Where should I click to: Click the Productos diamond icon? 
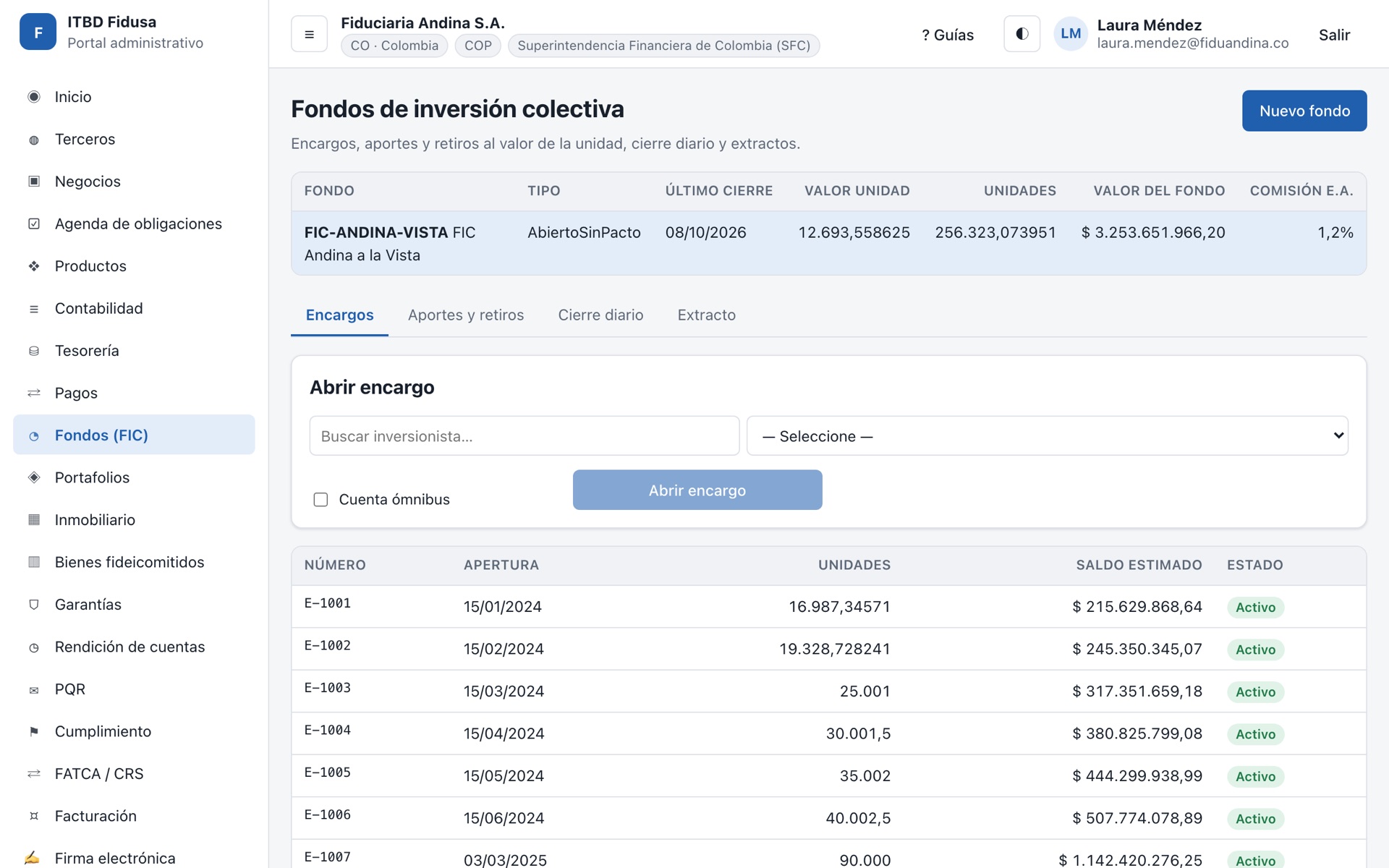[34, 266]
